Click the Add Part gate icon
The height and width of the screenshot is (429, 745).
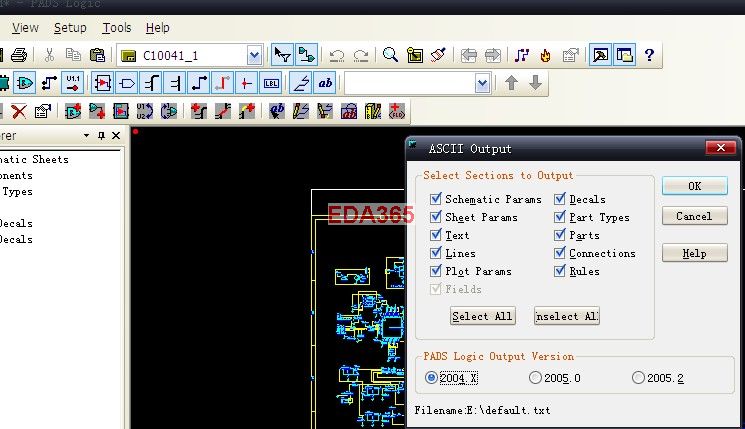pos(73,112)
